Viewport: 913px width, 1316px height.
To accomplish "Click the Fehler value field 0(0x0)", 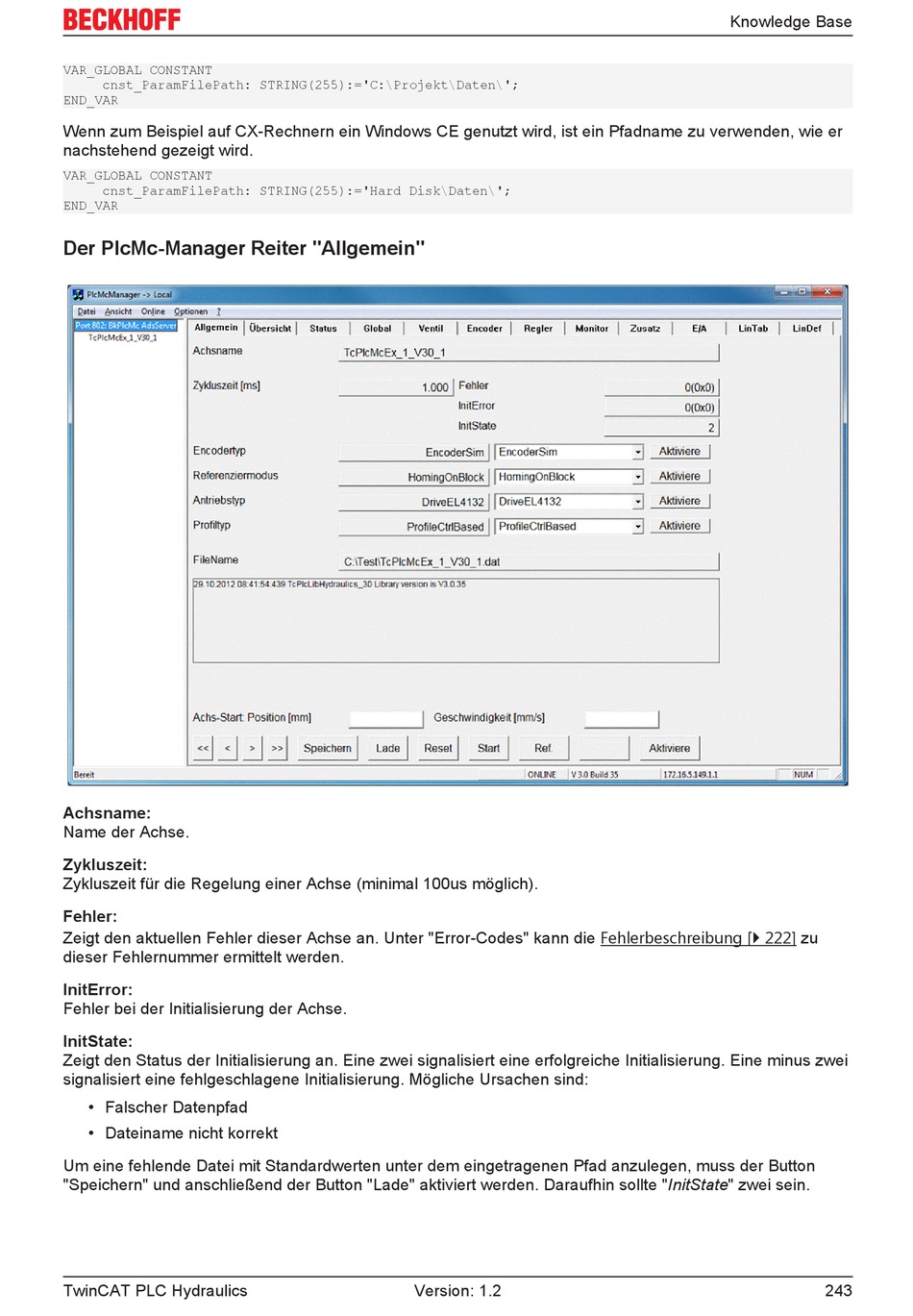I will pos(661,387).
